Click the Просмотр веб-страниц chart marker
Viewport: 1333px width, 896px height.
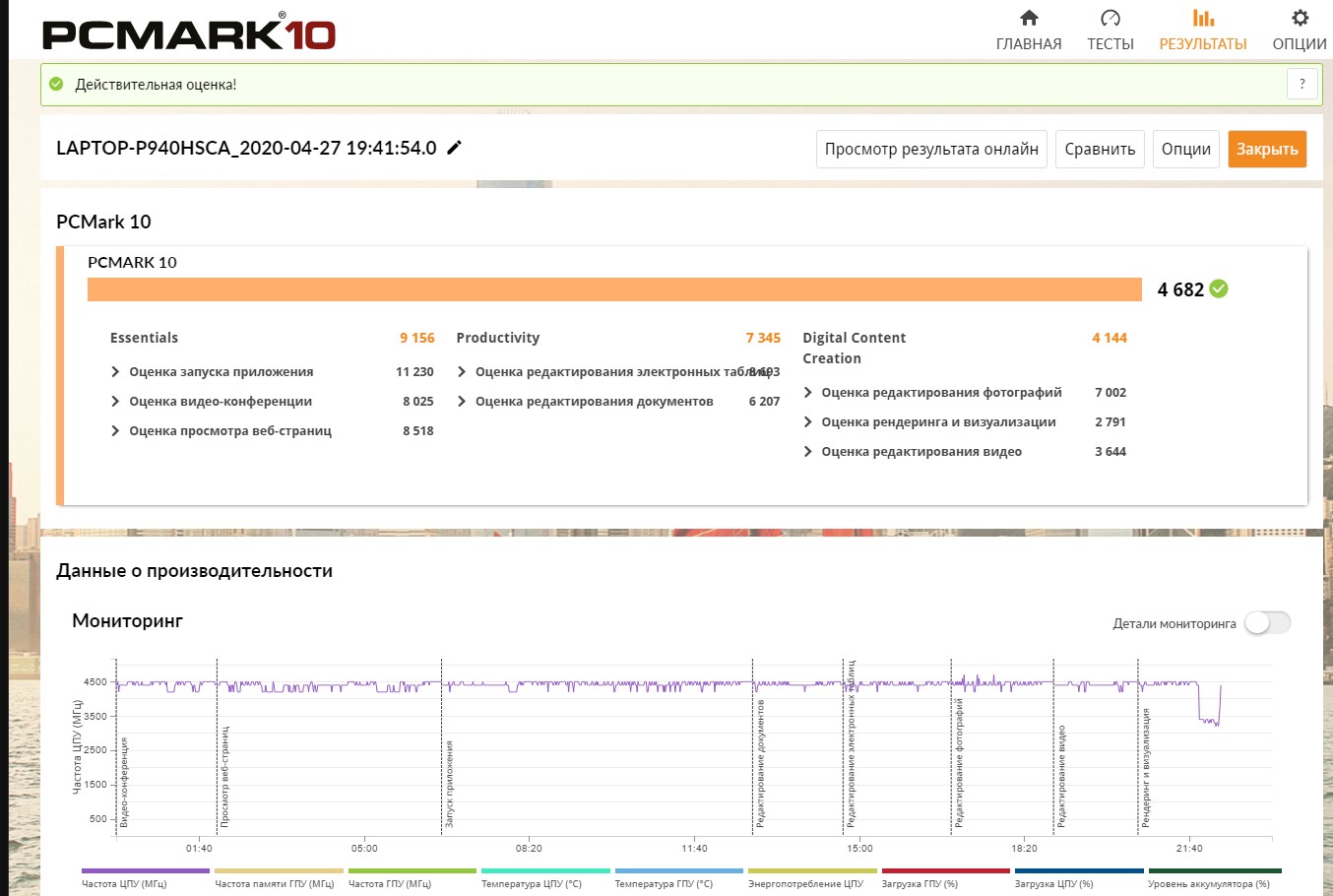(224, 776)
